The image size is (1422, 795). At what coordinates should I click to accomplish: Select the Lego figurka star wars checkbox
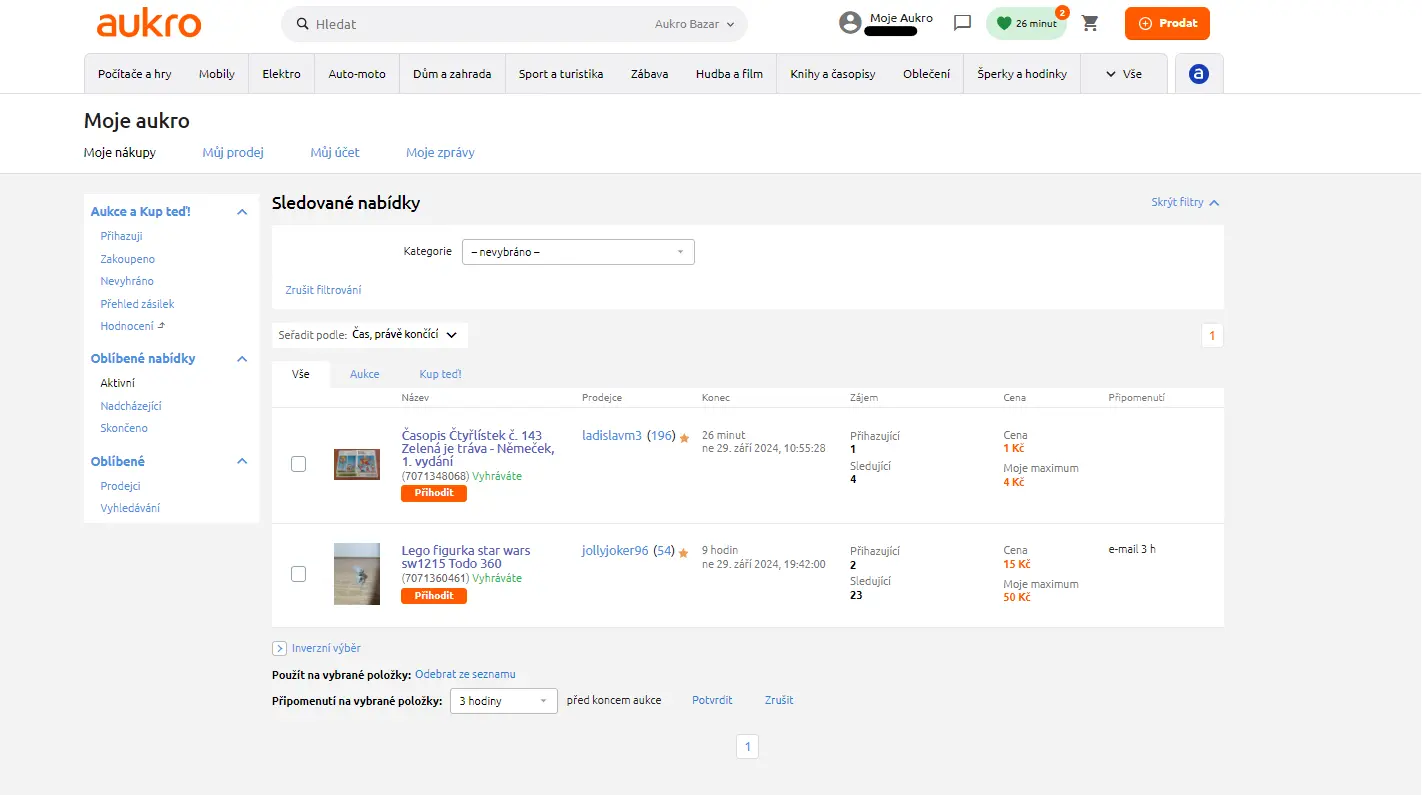click(x=298, y=574)
